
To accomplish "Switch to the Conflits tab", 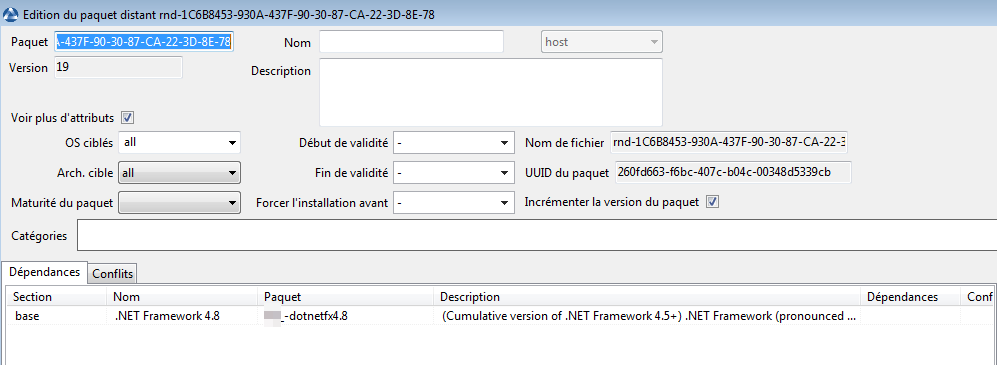I will point(113,274).
